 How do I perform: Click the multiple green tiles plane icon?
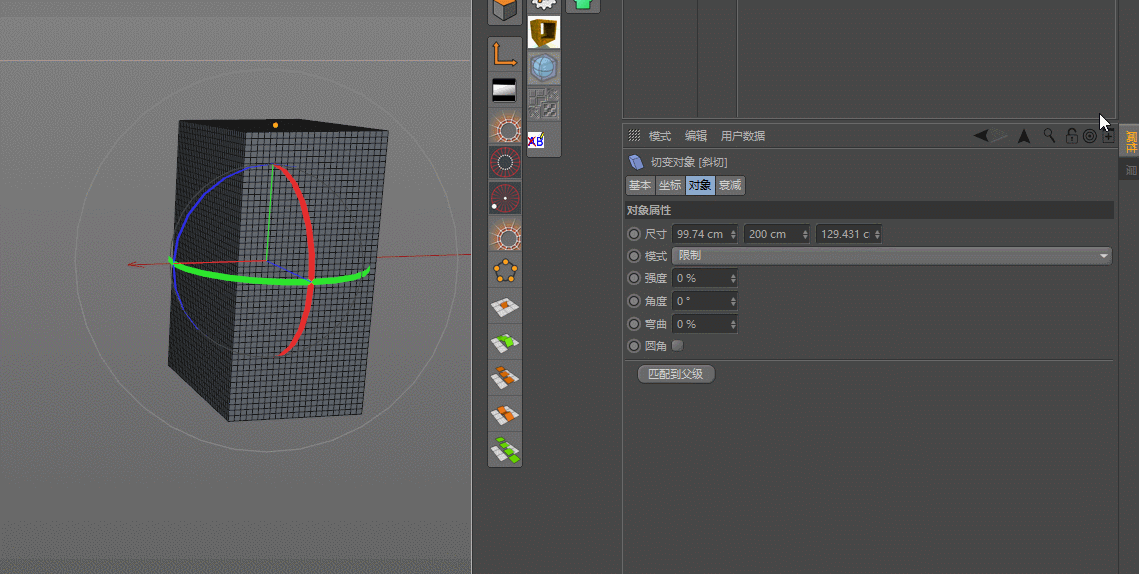pos(505,450)
